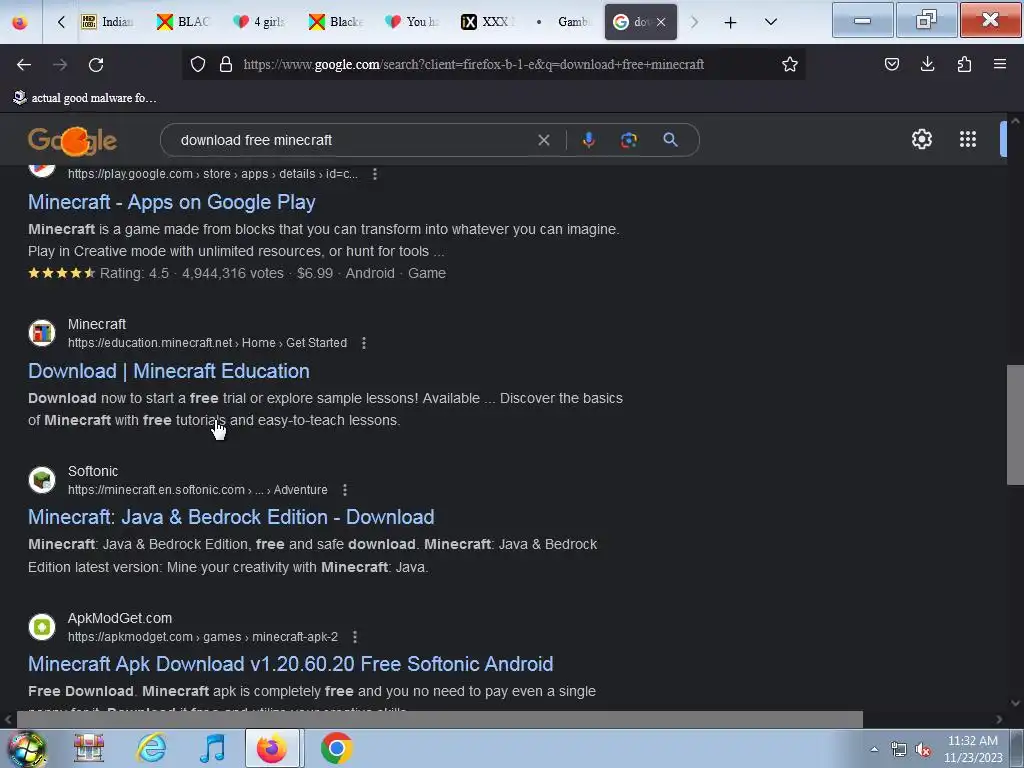Switch to the BLAC tab
This screenshot has height=768, width=1024.
click(184, 22)
